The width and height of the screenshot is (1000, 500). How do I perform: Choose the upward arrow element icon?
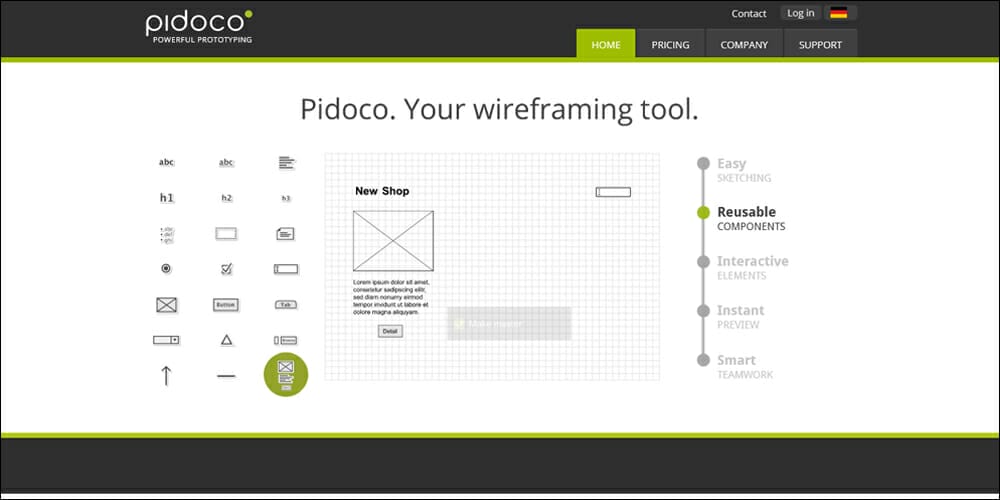point(166,376)
